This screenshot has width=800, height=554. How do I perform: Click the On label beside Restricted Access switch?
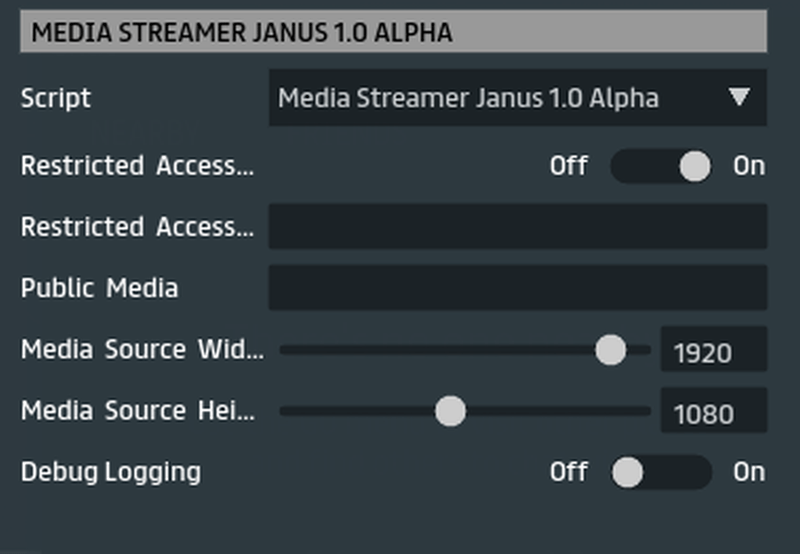748,166
